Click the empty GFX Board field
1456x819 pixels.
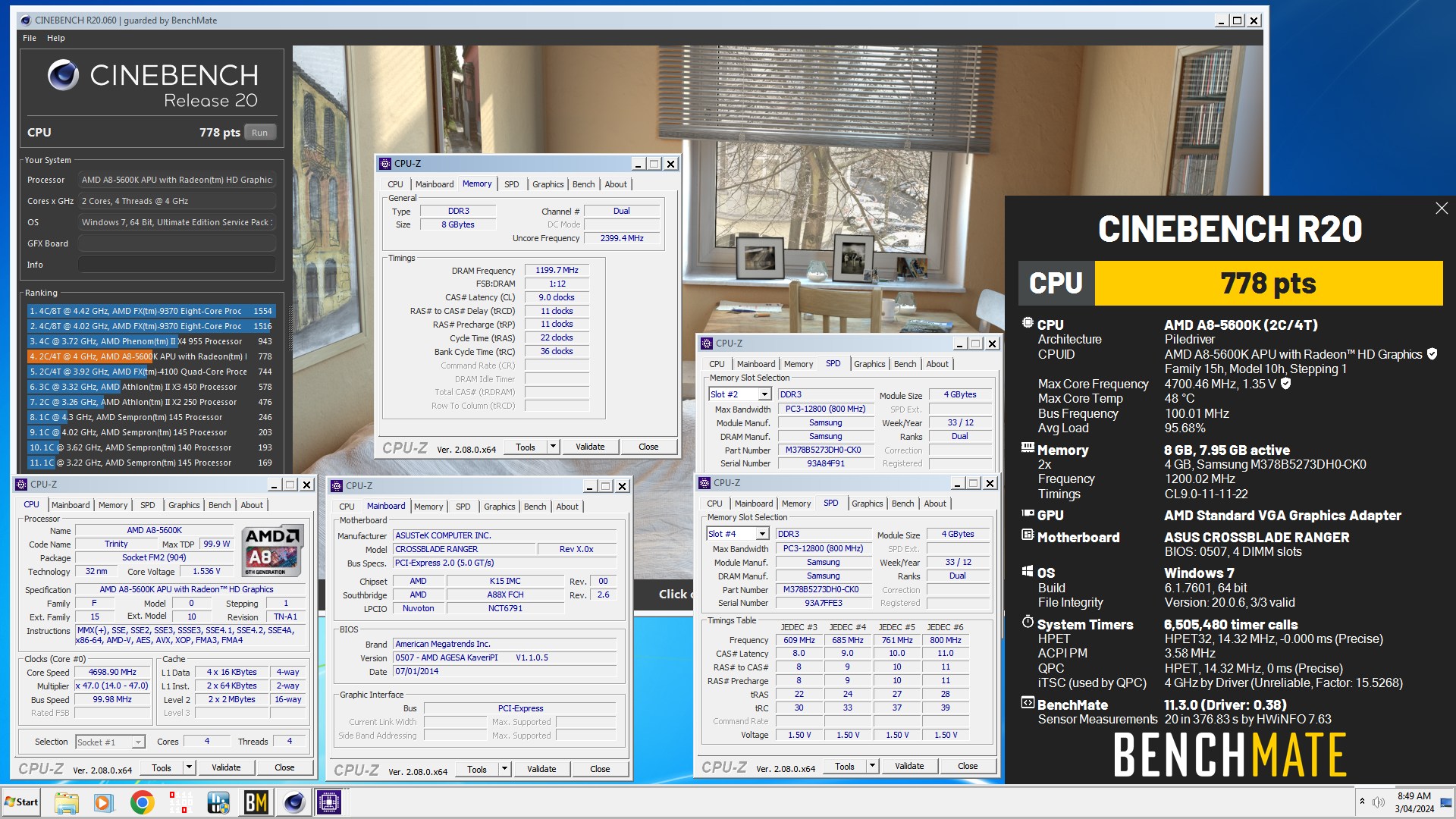[x=177, y=243]
